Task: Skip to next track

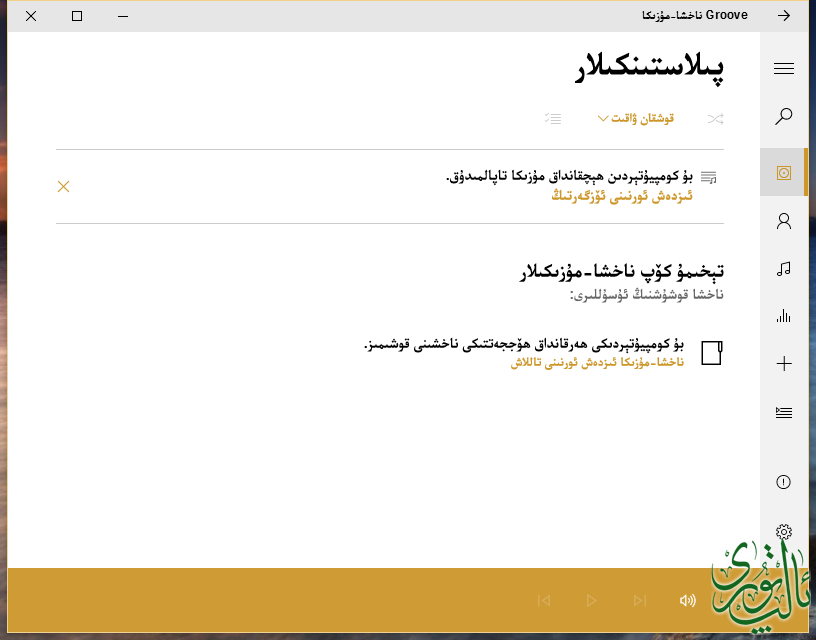Action: coord(640,600)
